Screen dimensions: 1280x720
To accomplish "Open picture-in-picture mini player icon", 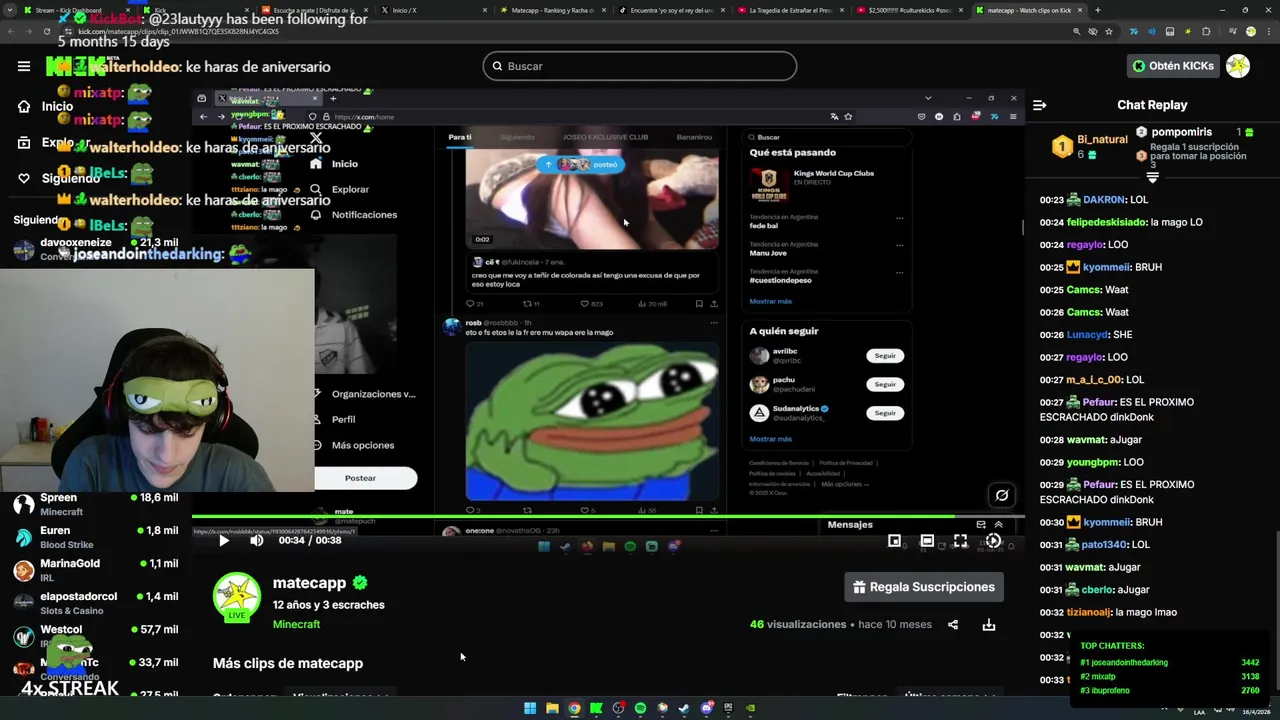I will tap(894, 541).
